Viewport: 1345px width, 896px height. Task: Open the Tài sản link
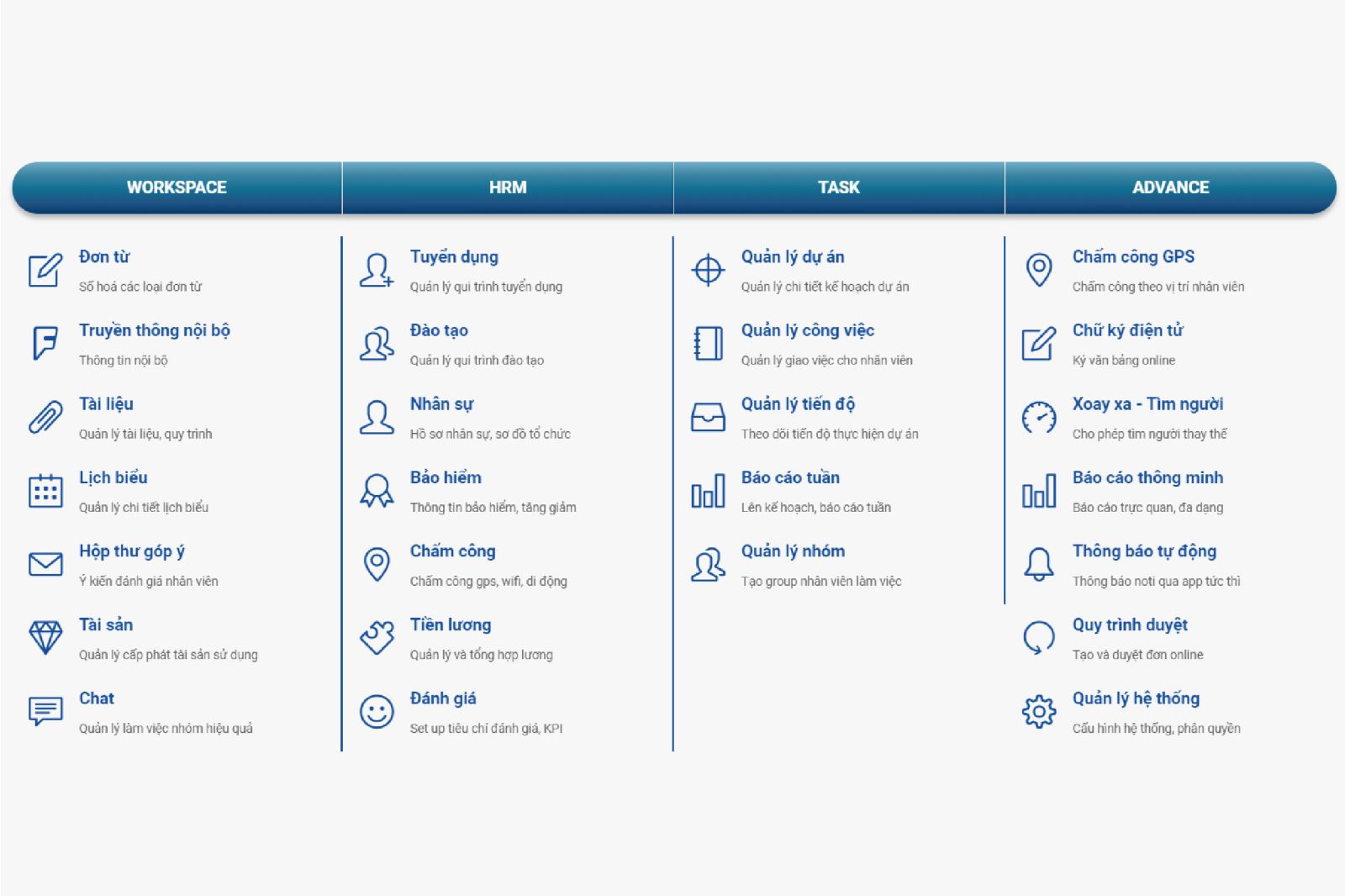[106, 625]
